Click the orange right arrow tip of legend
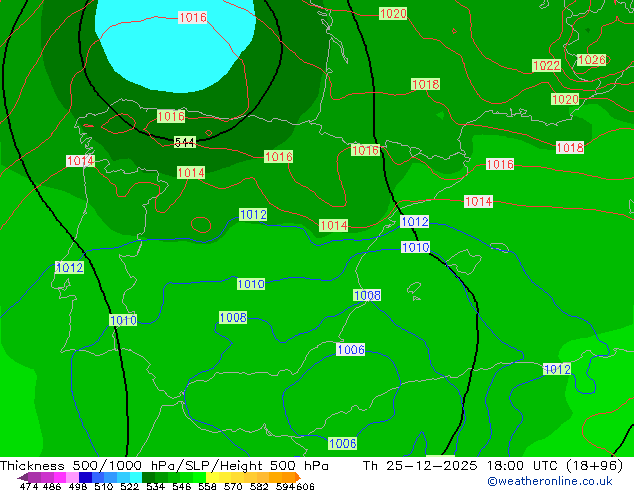 [298, 477]
